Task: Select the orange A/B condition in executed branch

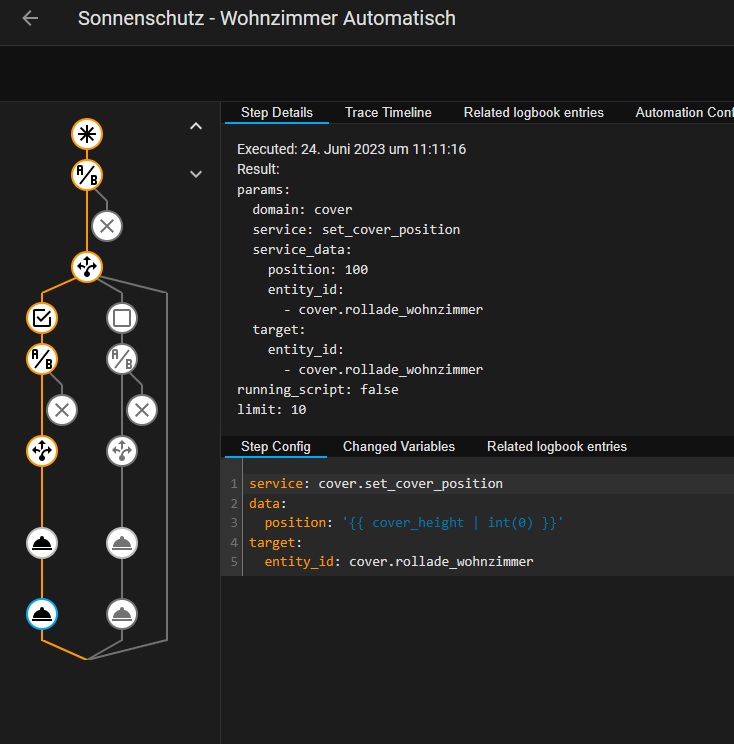Action: click(x=42, y=358)
